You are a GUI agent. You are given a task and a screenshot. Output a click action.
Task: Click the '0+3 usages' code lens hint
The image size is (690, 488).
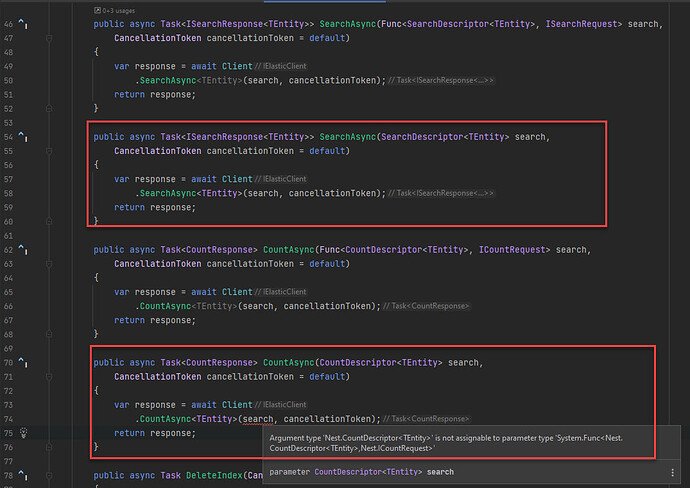(114, 11)
